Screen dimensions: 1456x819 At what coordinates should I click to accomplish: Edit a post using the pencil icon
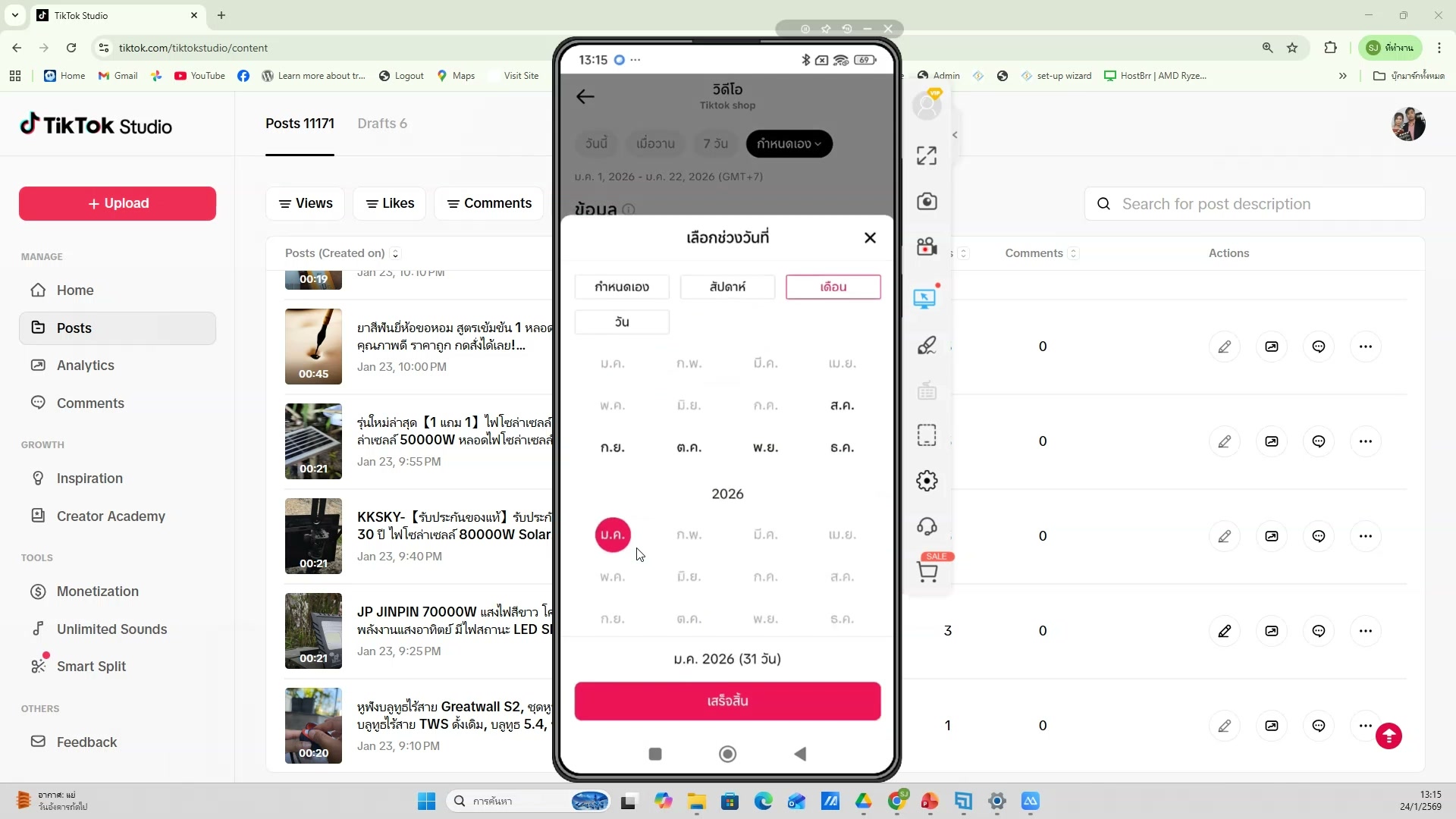(1225, 347)
